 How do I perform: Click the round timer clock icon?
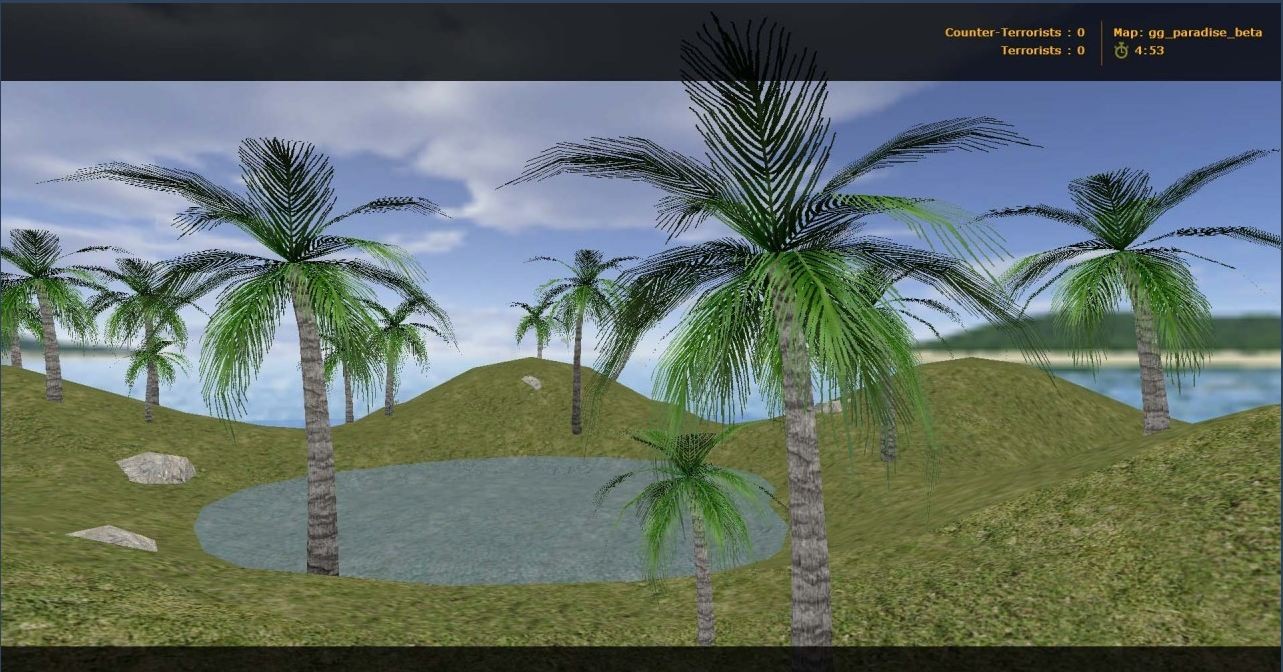(1121, 50)
